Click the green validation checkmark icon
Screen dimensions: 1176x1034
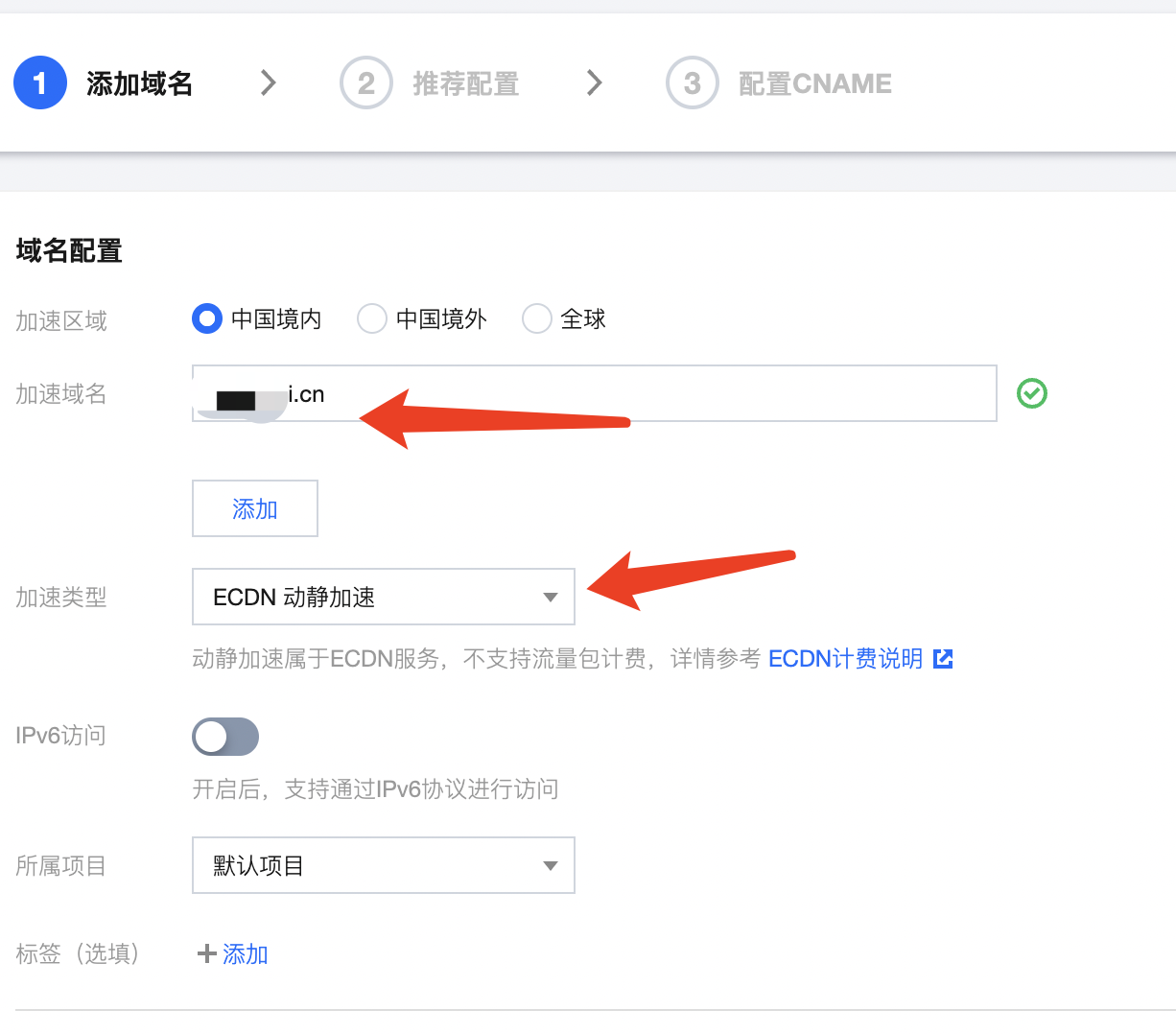pos(1032,393)
